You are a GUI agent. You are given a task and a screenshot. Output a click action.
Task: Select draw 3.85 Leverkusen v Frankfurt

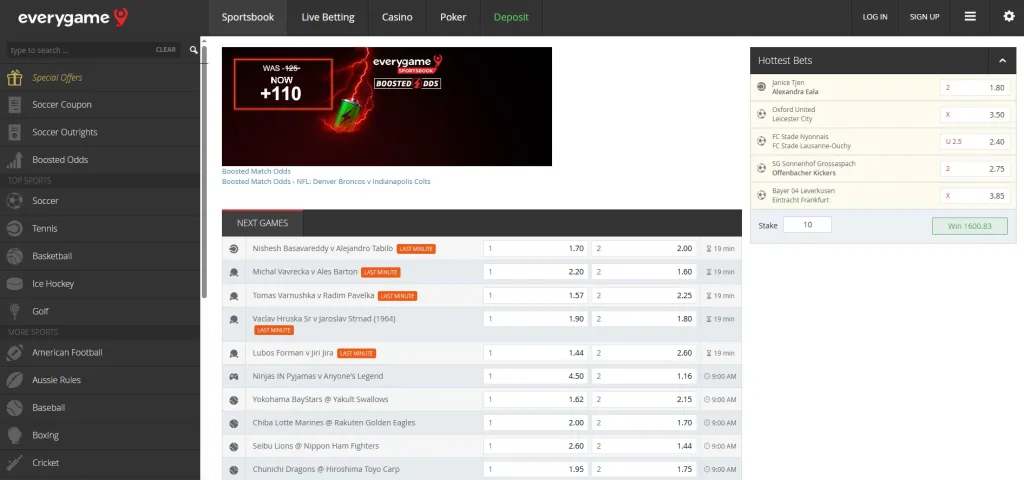pyautogui.click(x=974, y=195)
